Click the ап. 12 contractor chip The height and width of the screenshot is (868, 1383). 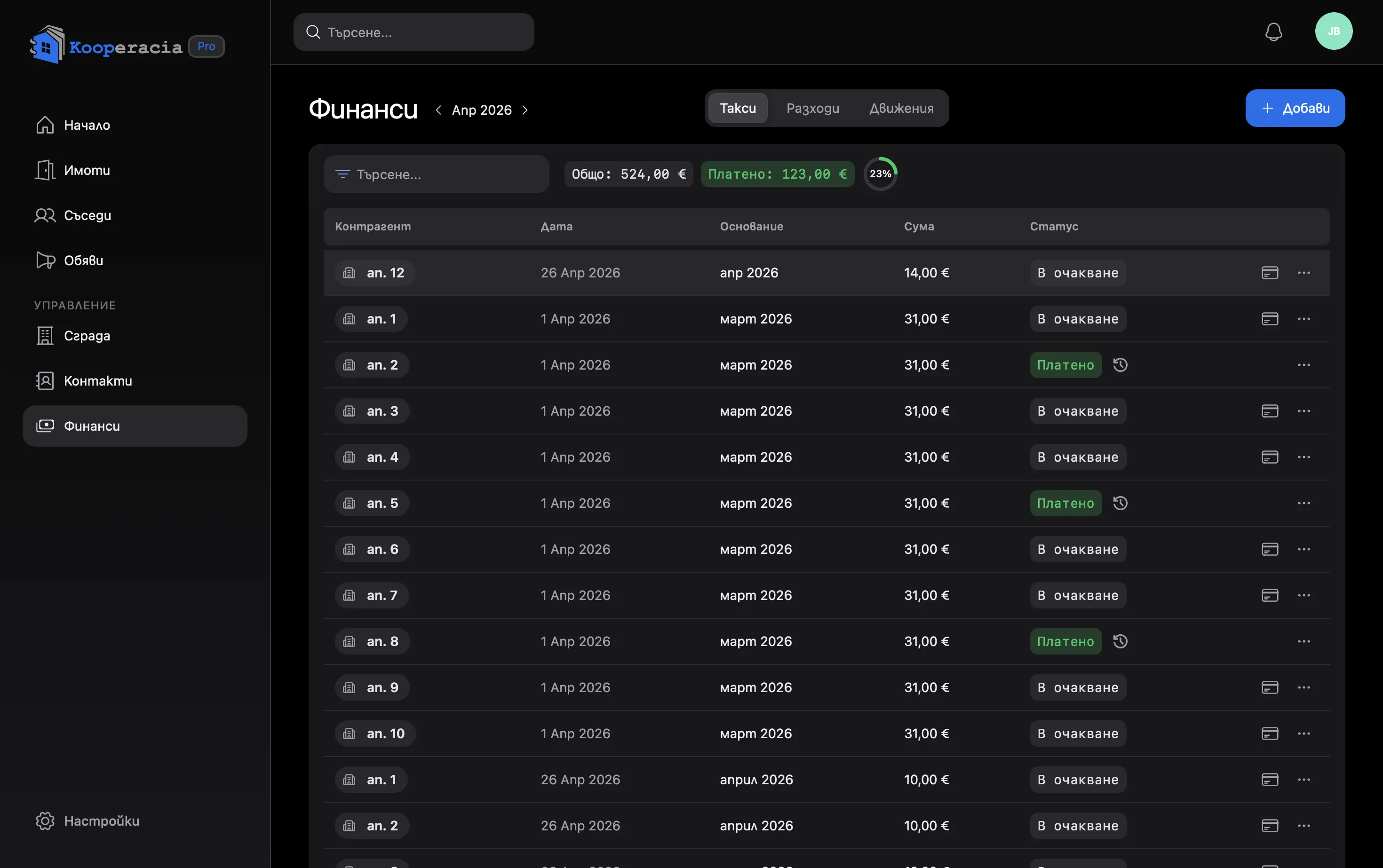[x=375, y=273]
